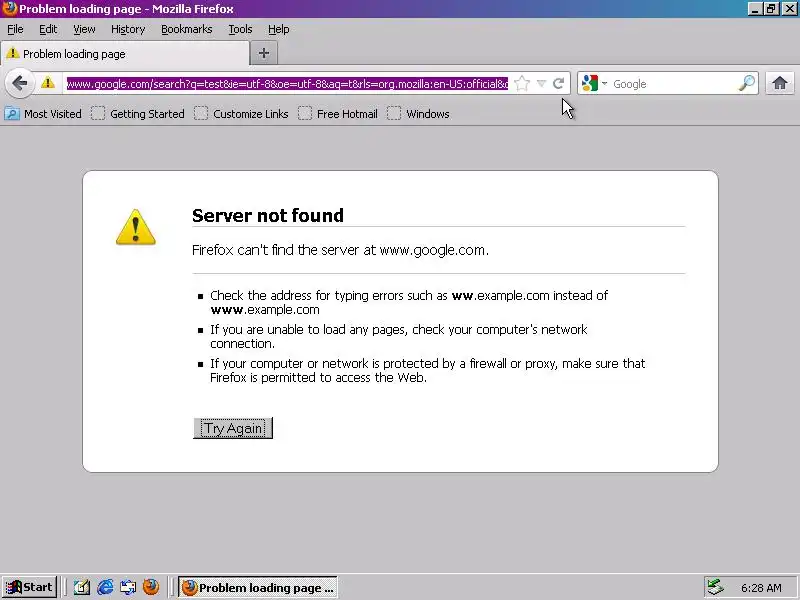Minimize the Firefox window
This screenshot has width=800, height=600.
755,9
